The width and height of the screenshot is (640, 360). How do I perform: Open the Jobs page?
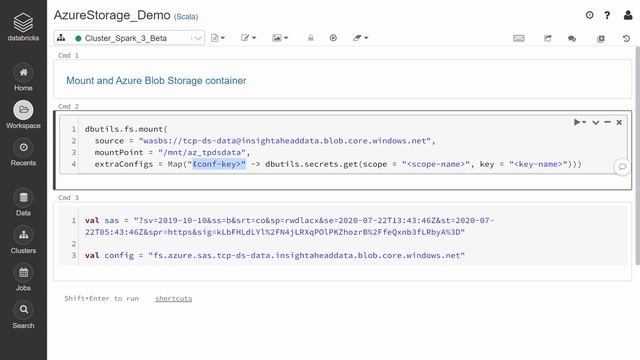coord(23,277)
